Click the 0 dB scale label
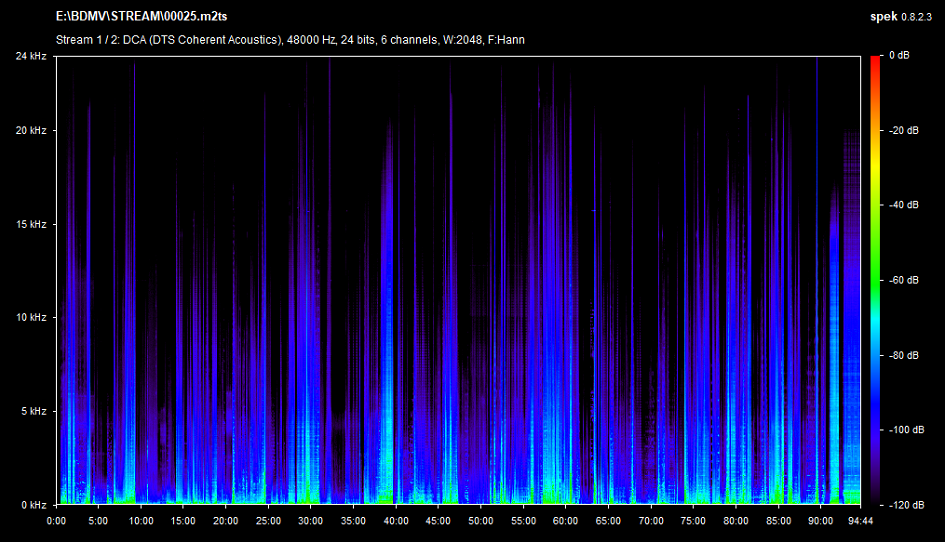Screen dimensions: 945x542 coord(900,56)
